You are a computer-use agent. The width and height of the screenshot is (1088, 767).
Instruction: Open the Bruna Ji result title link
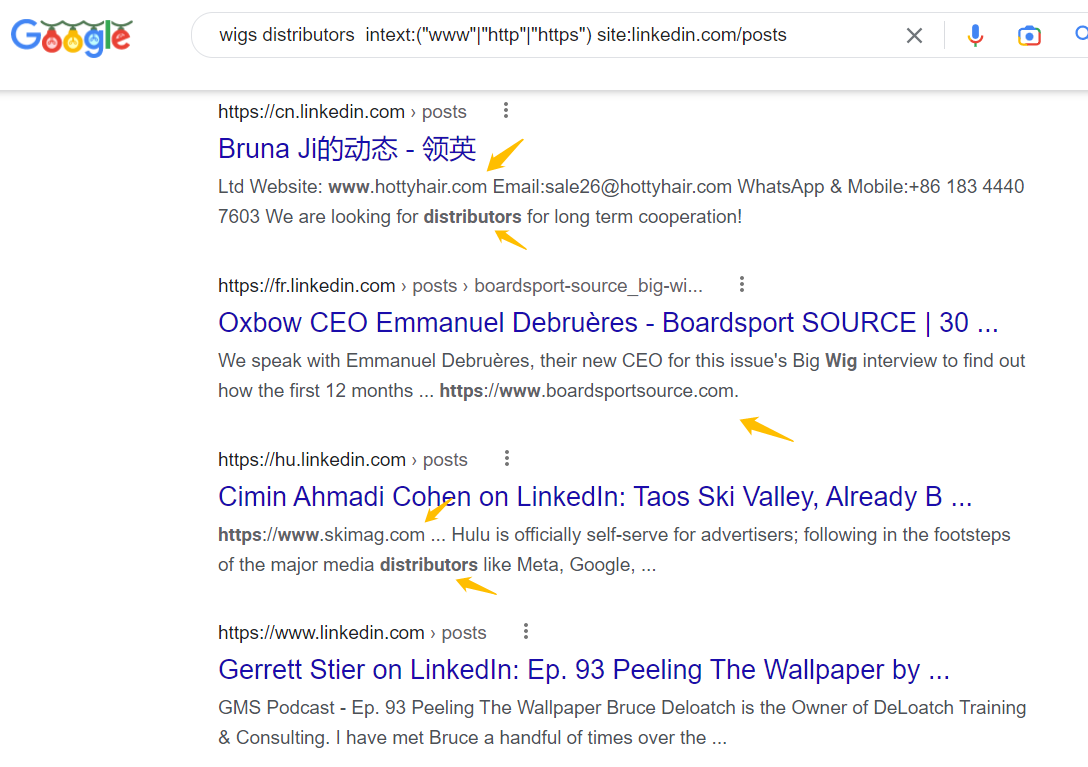point(347,149)
